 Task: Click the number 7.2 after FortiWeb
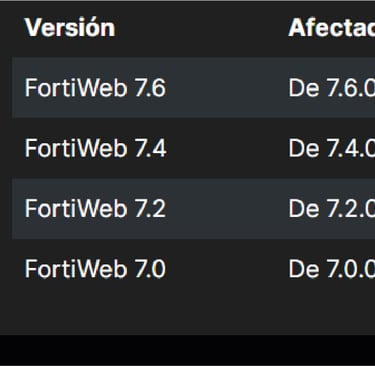tap(150, 209)
